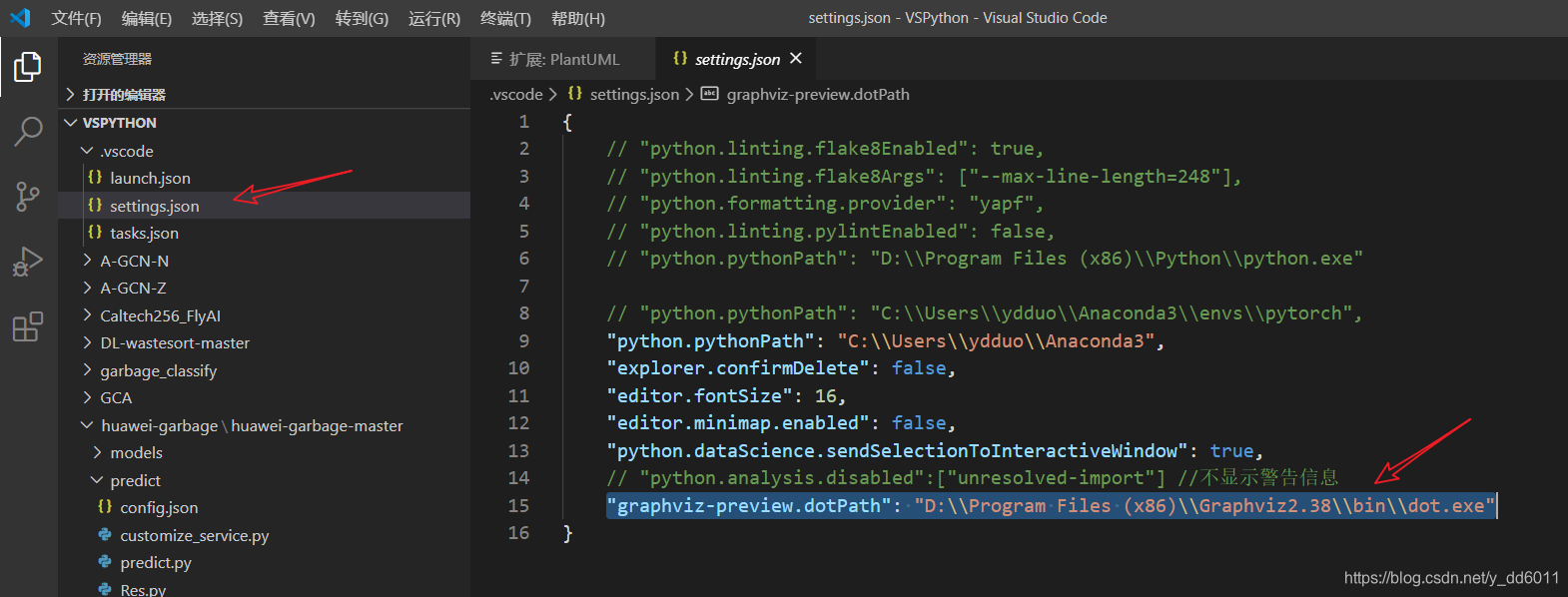1568x597 pixels.
Task: Click the "editor.minimap.enabled" setting text
Action: (738, 422)
